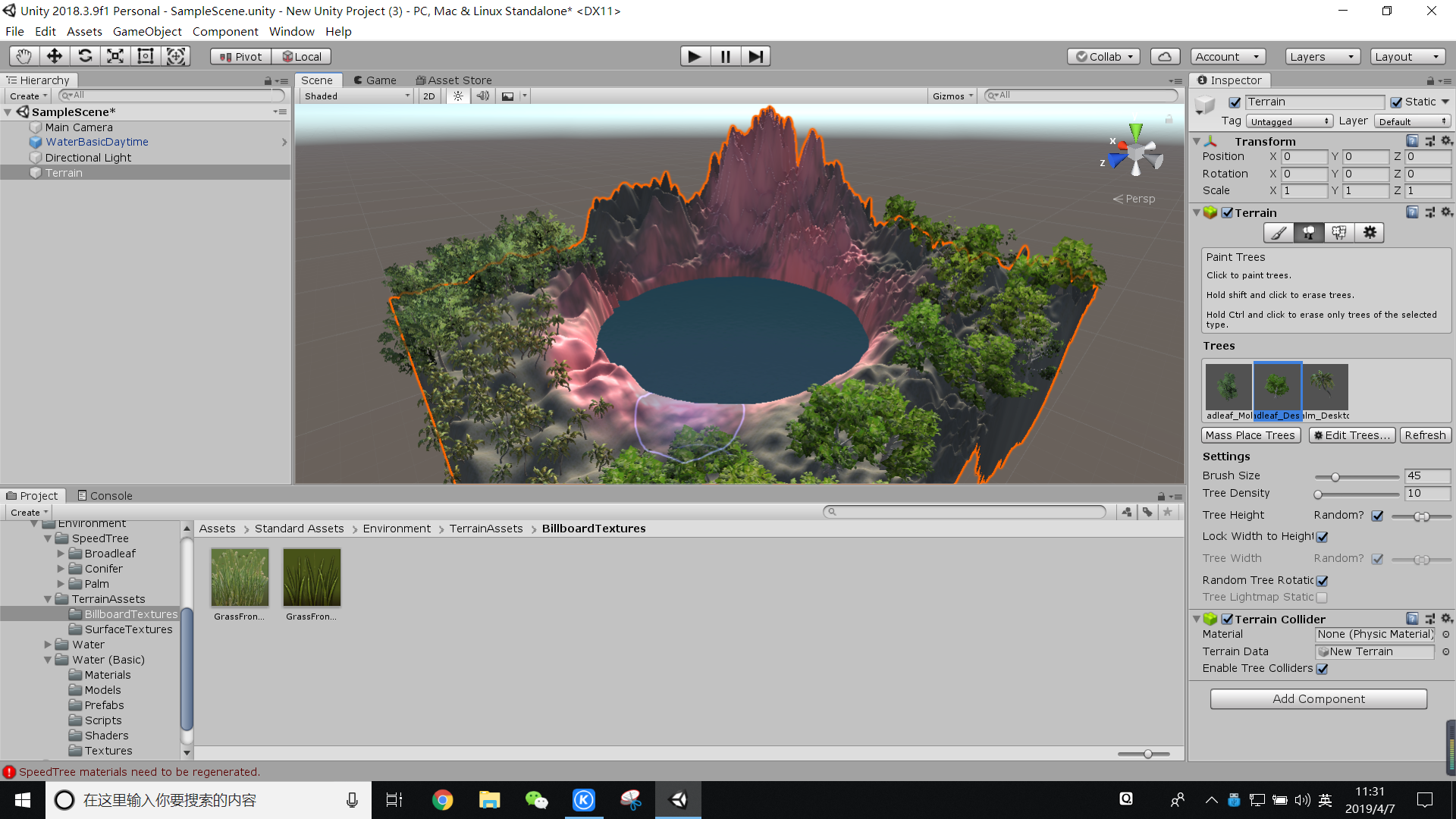
Task: Open the Collab dropdown
Action: [x=1104, y=56]
